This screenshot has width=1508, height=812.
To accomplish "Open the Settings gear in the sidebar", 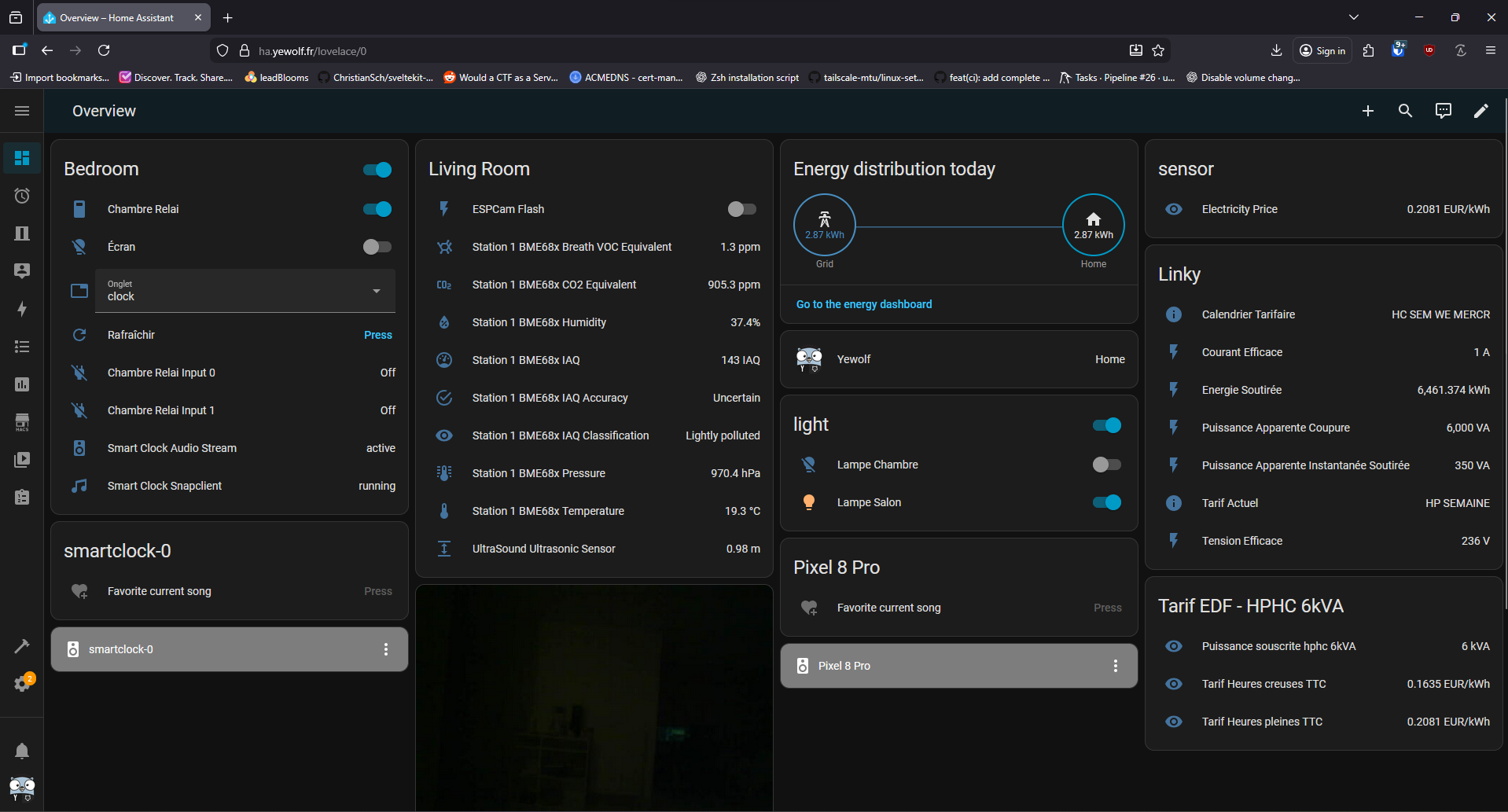I will click(x=22, y=682).
